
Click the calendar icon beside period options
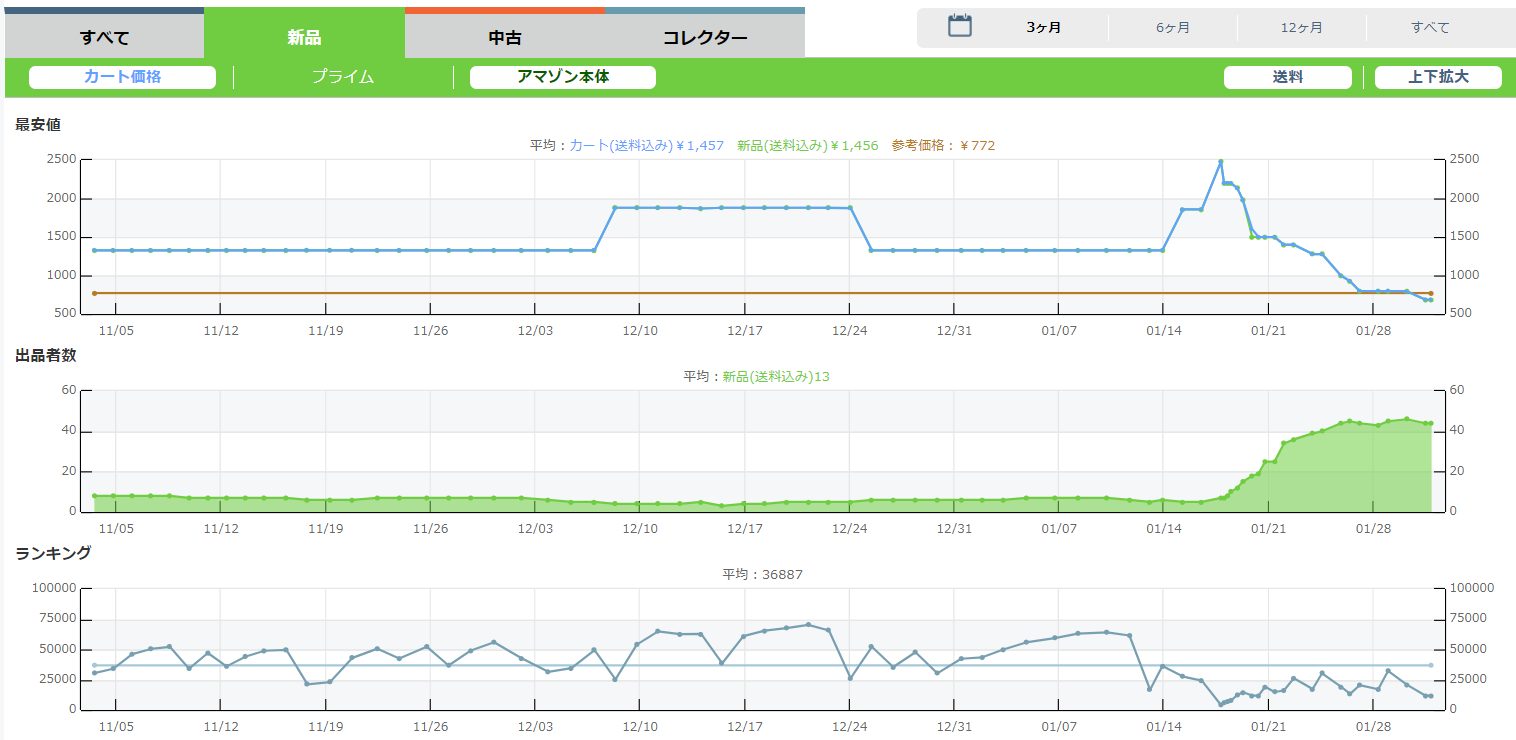(959, 27)
